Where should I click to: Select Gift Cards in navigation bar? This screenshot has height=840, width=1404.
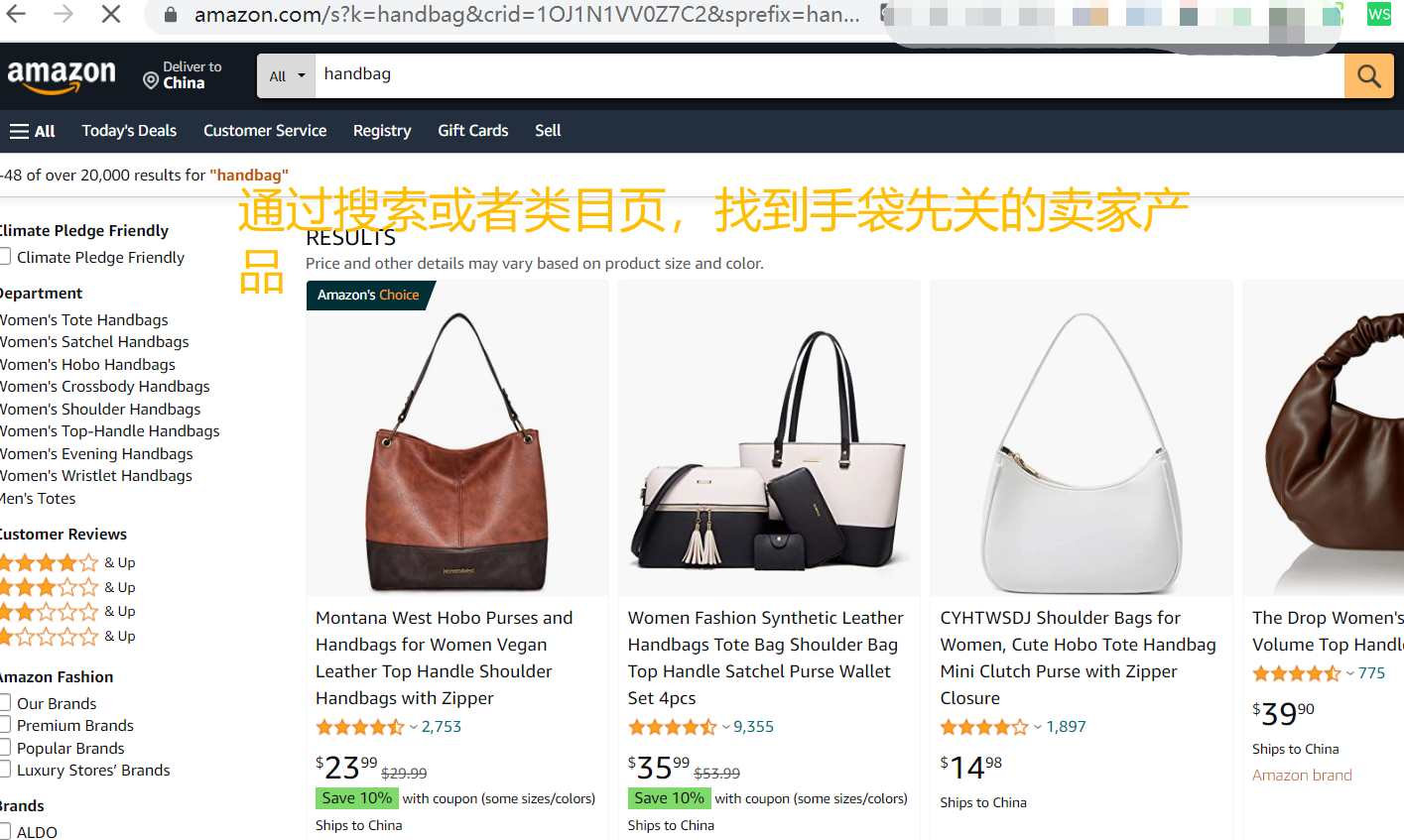(x=473, y=131)
